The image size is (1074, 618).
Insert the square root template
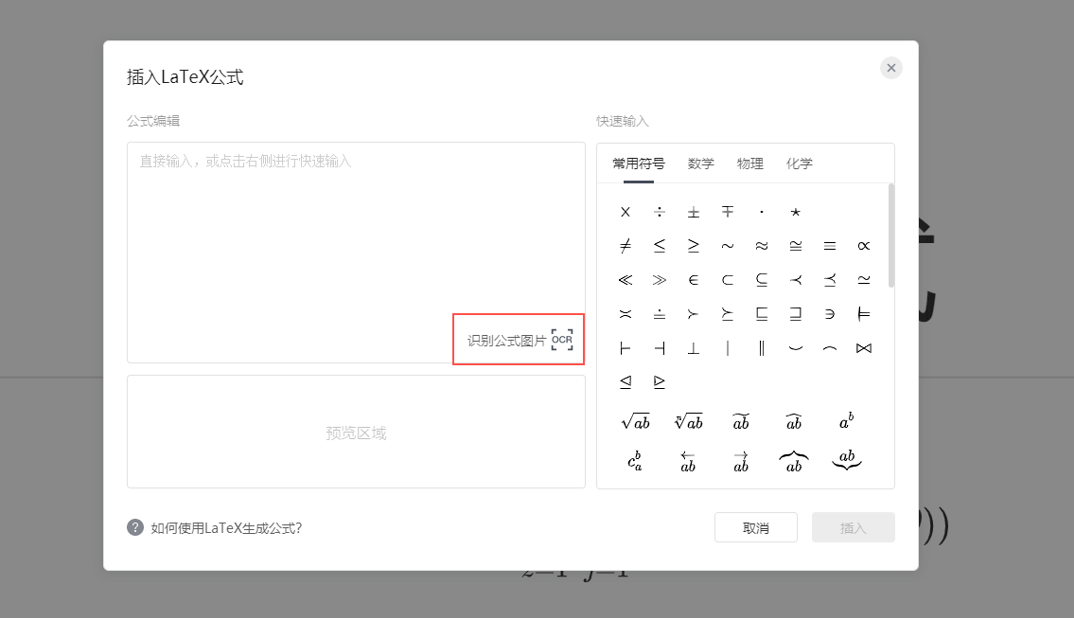637,420
